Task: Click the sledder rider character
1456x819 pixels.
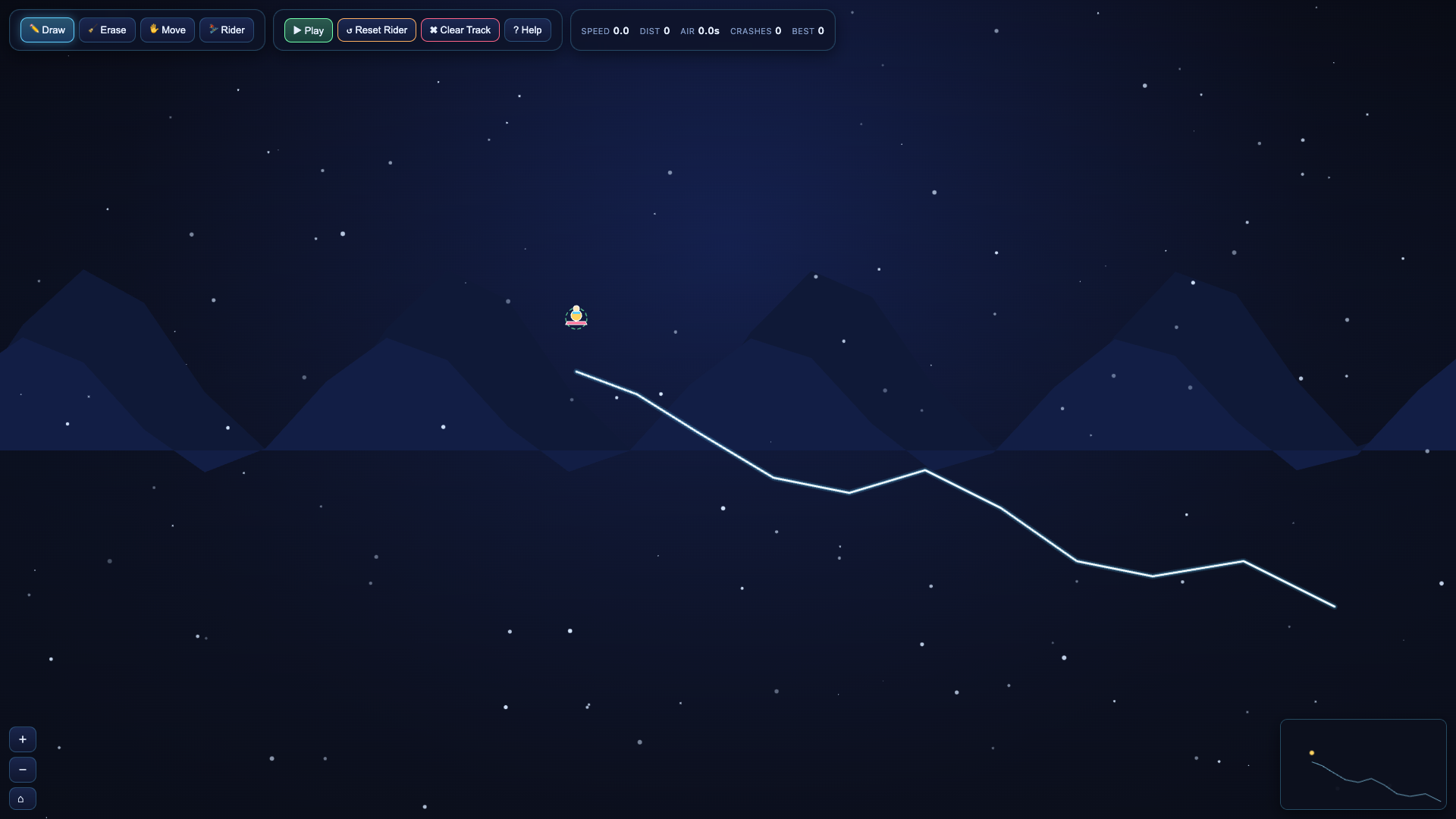Action: pyautogui.click(x=576, y=317)
